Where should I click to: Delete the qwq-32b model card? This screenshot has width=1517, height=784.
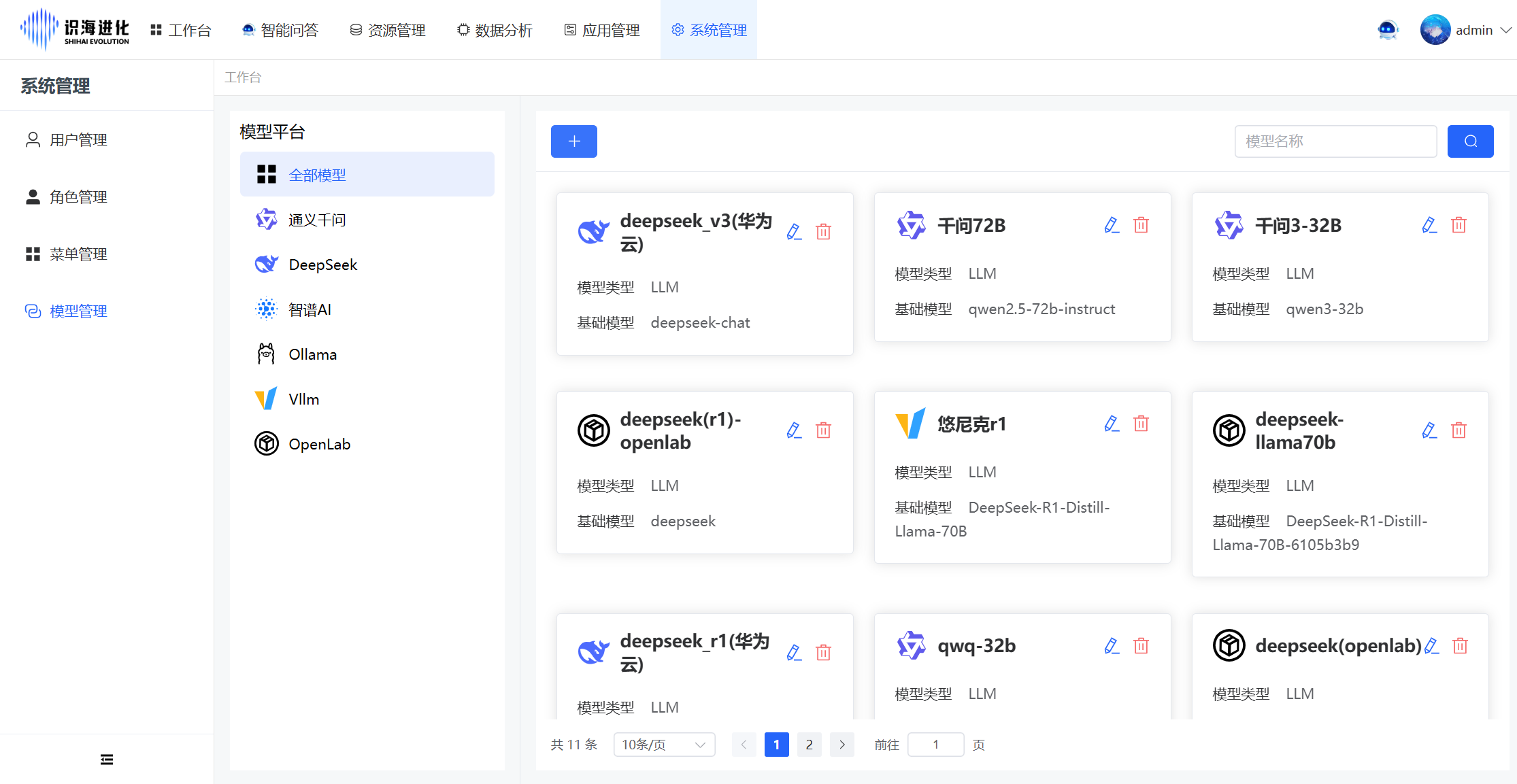pos(1141,646)
